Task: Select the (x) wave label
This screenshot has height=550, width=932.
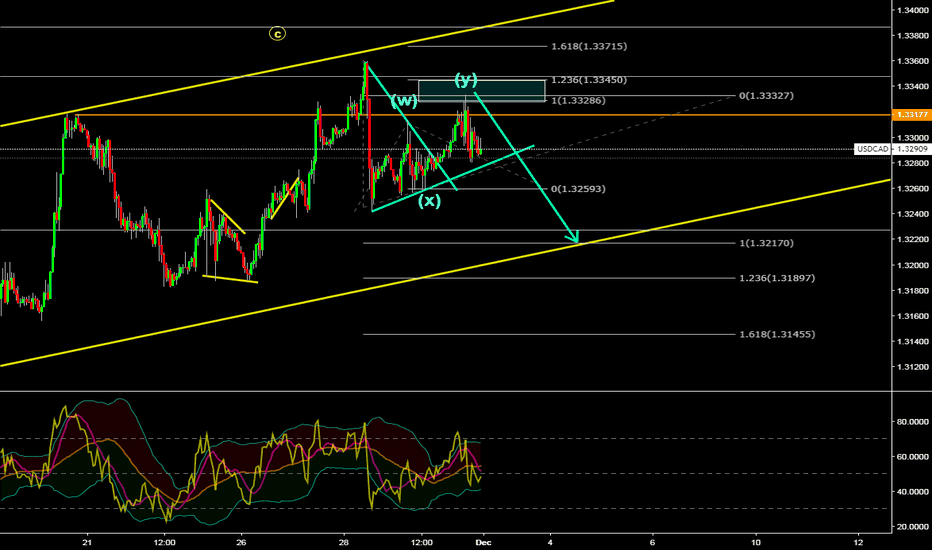Action: pos(429,201)
